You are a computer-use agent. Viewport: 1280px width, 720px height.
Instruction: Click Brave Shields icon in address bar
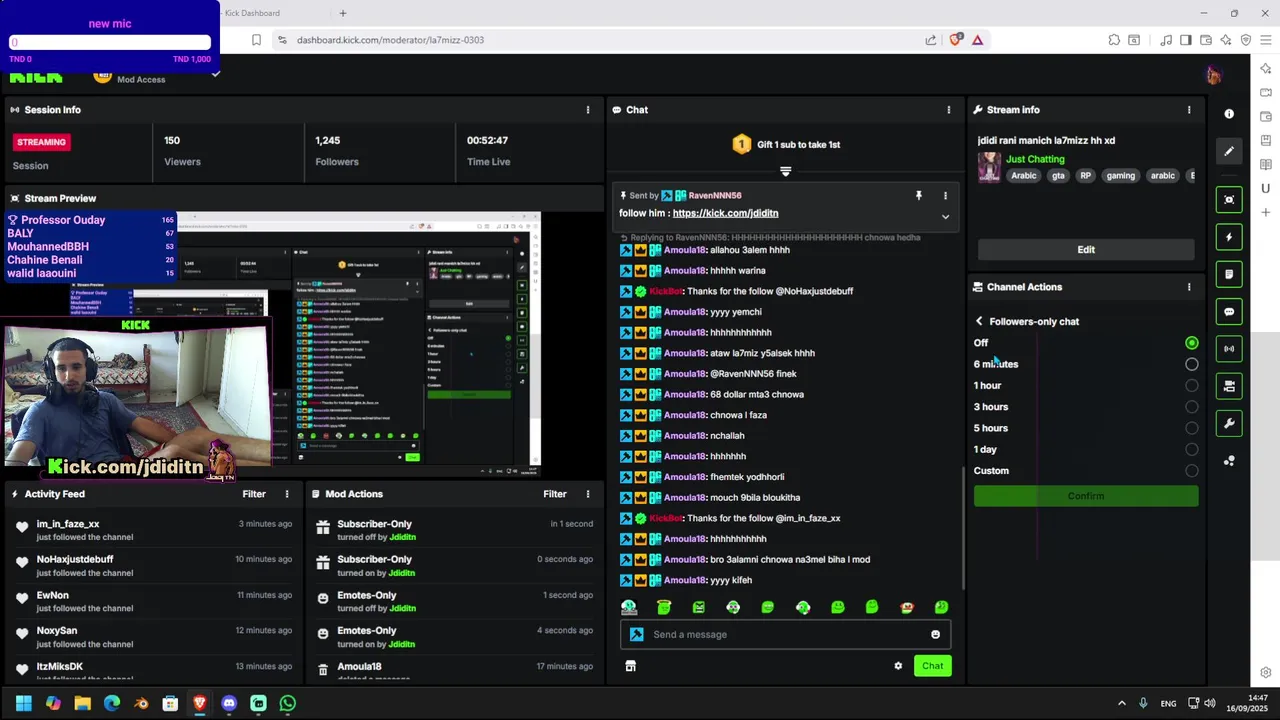click(956, 40)
